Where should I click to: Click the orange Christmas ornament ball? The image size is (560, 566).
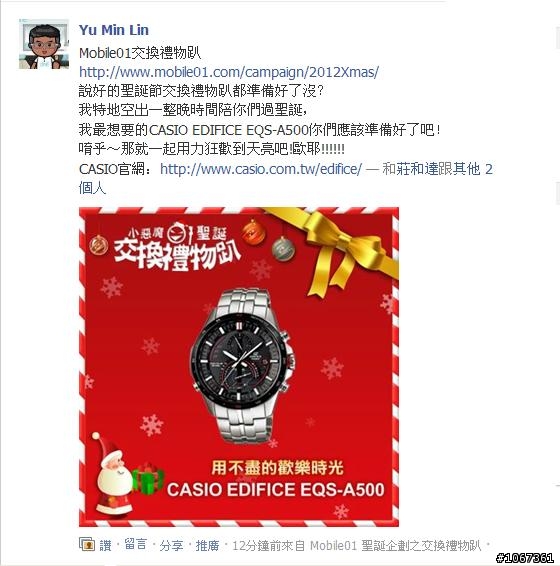point(253,232)
